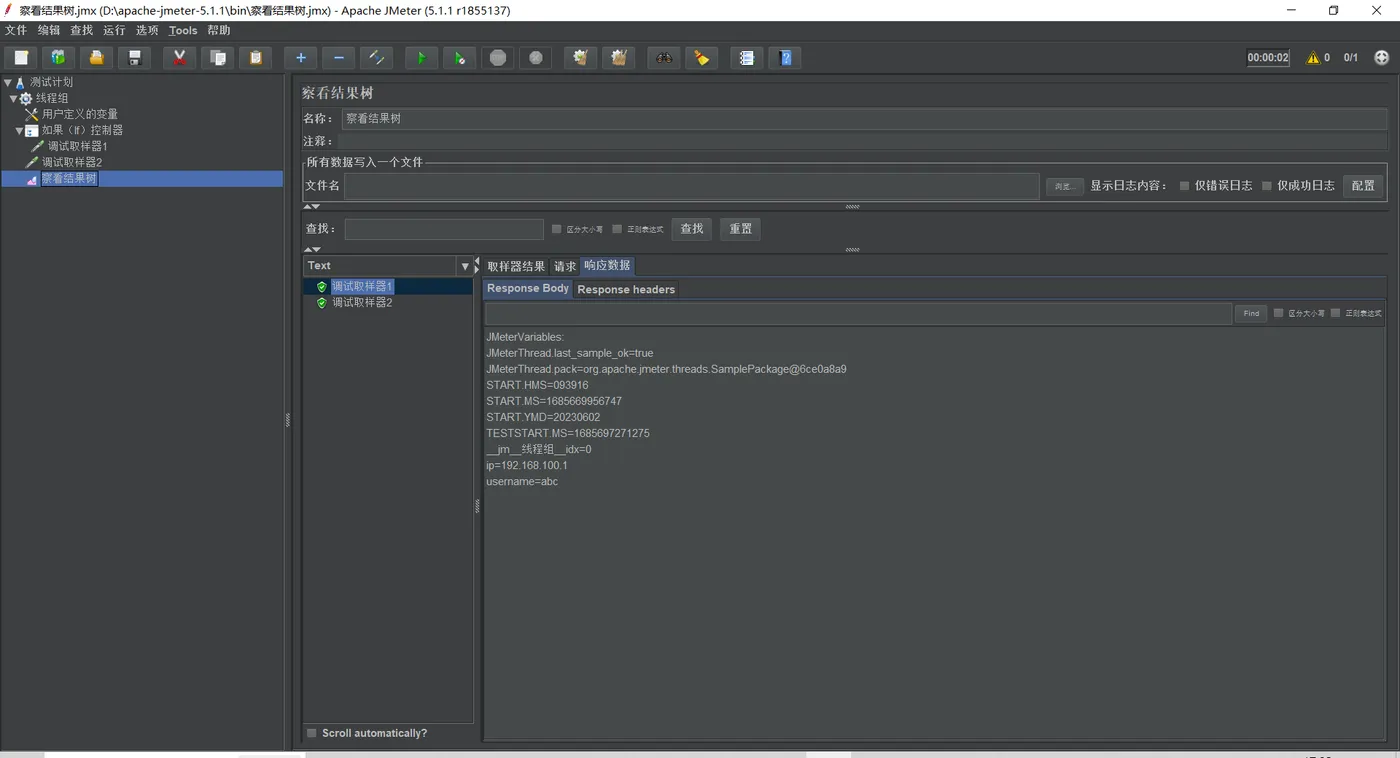Collapse the 如果 (If) 控制器 node

pos(19,131)
